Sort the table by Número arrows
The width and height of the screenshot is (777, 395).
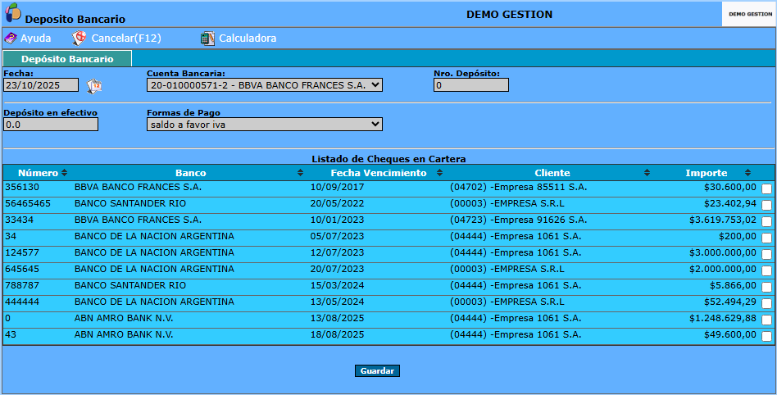pyautogui.click(x=64, y=173)
